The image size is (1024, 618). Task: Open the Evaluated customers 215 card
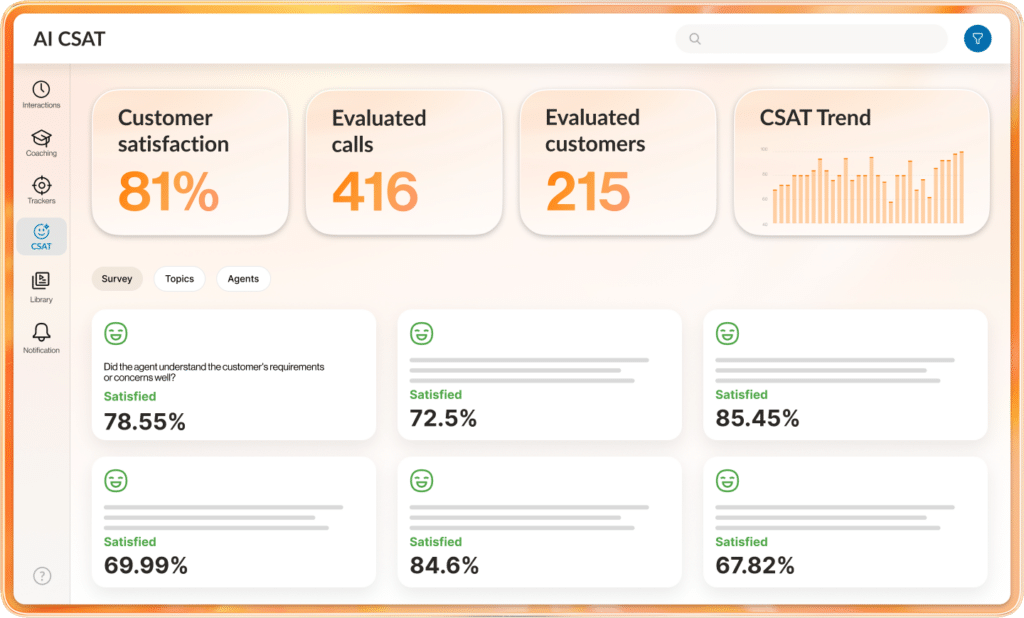click(617, 162)
